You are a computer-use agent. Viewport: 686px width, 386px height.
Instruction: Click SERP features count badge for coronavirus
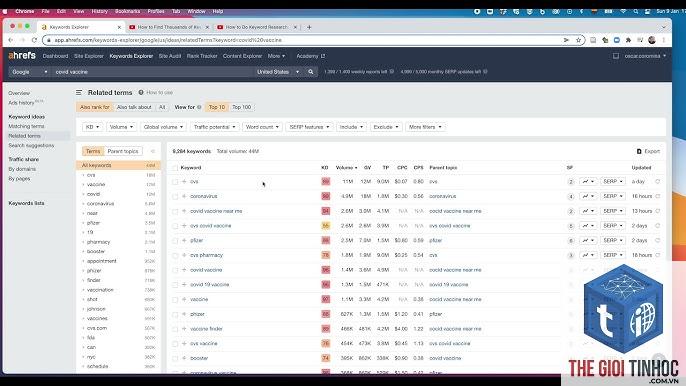(x=570, y=197)
